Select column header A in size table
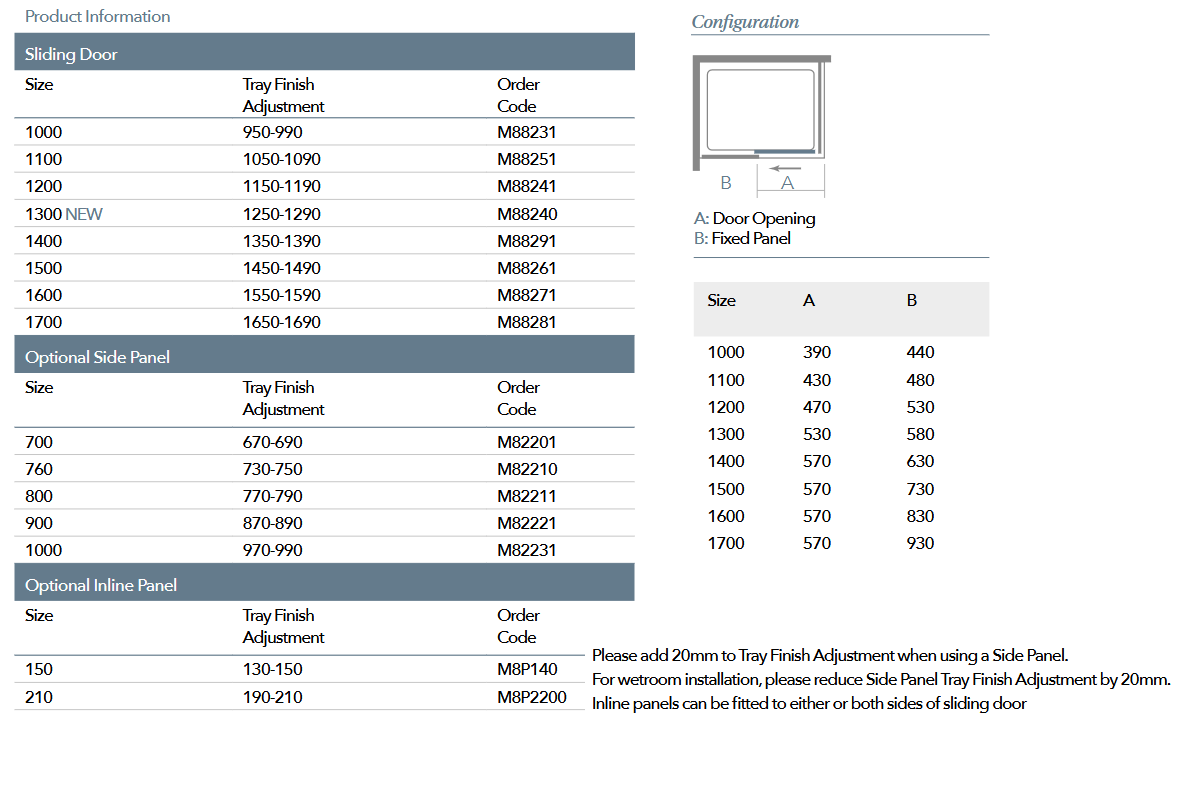The width and height of the screenshot is (1183, 786). tap(808, 299)
